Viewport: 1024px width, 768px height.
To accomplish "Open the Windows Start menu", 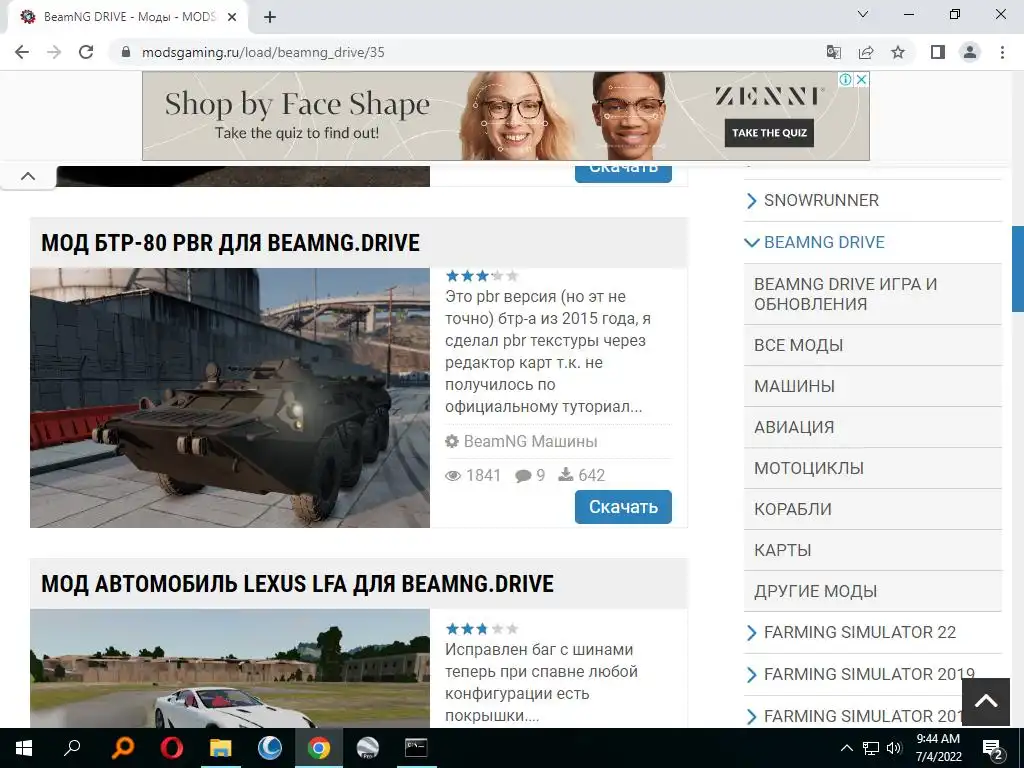I will [24, 748].
